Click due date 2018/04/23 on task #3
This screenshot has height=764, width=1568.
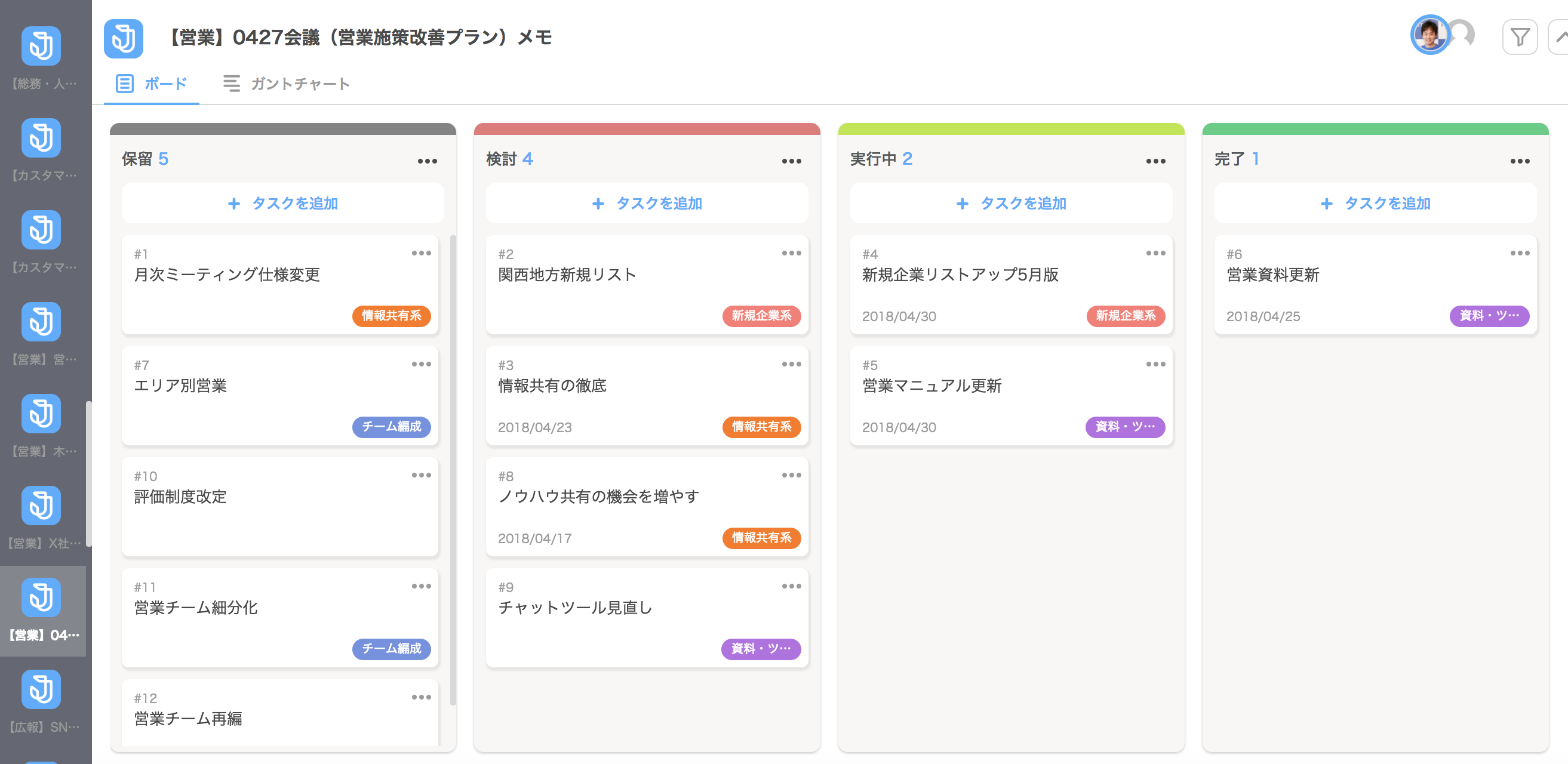[x=534, y=427]
